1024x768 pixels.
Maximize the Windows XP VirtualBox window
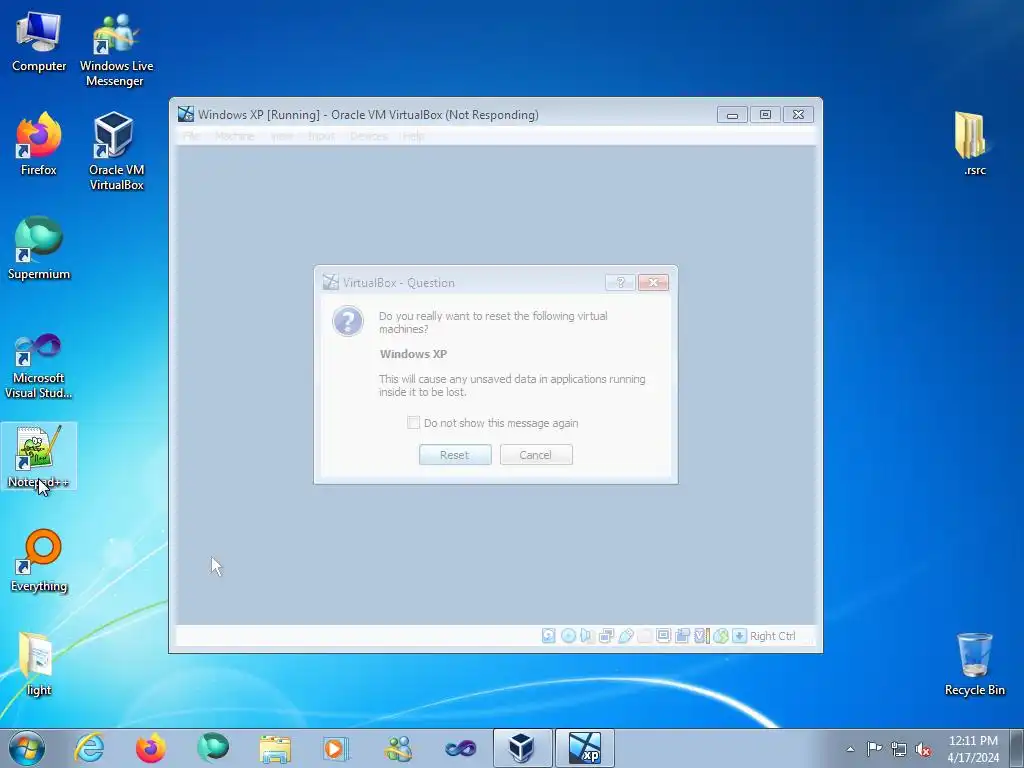[765, 115]
